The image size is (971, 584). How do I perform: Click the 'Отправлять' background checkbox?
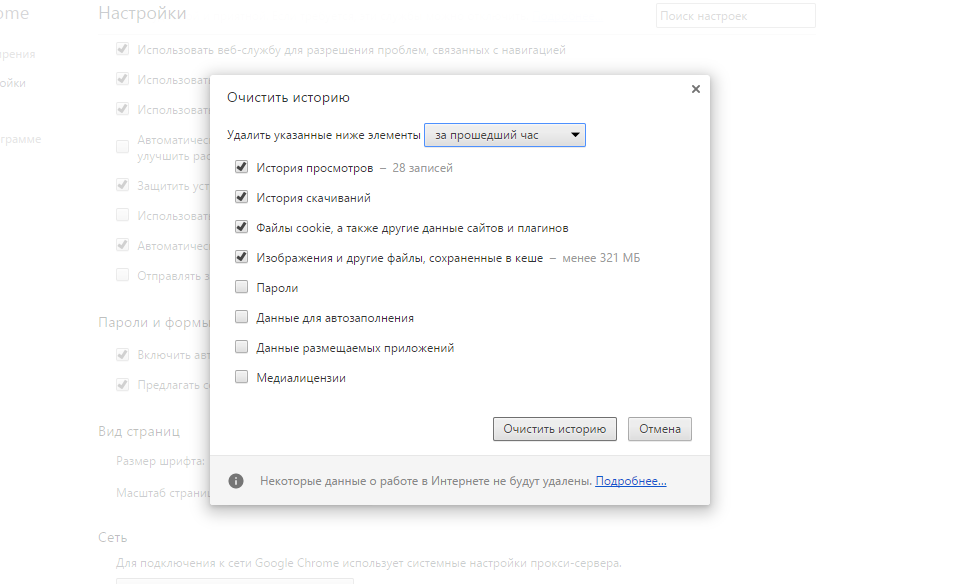(123, 275)
